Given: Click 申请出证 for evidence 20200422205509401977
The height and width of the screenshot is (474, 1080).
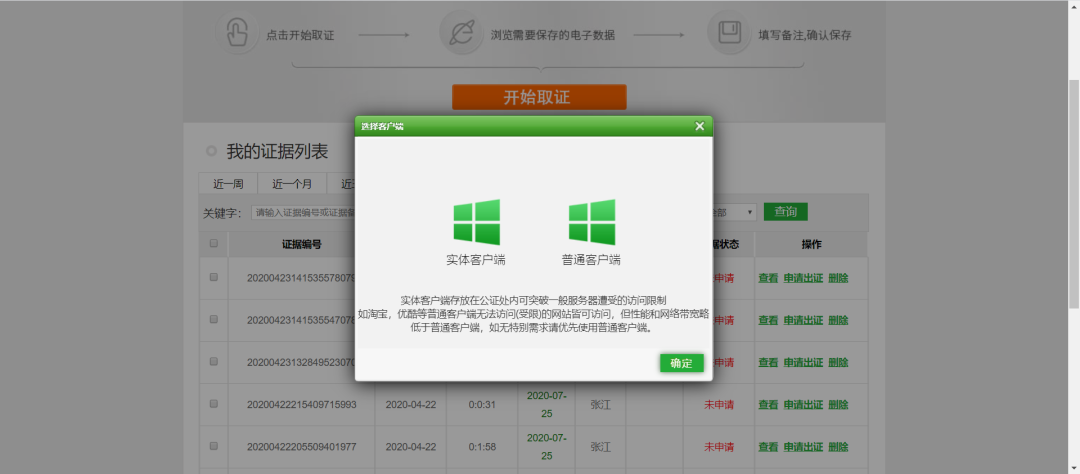Looking at the screenshot, I should click(x=803, y=447).
